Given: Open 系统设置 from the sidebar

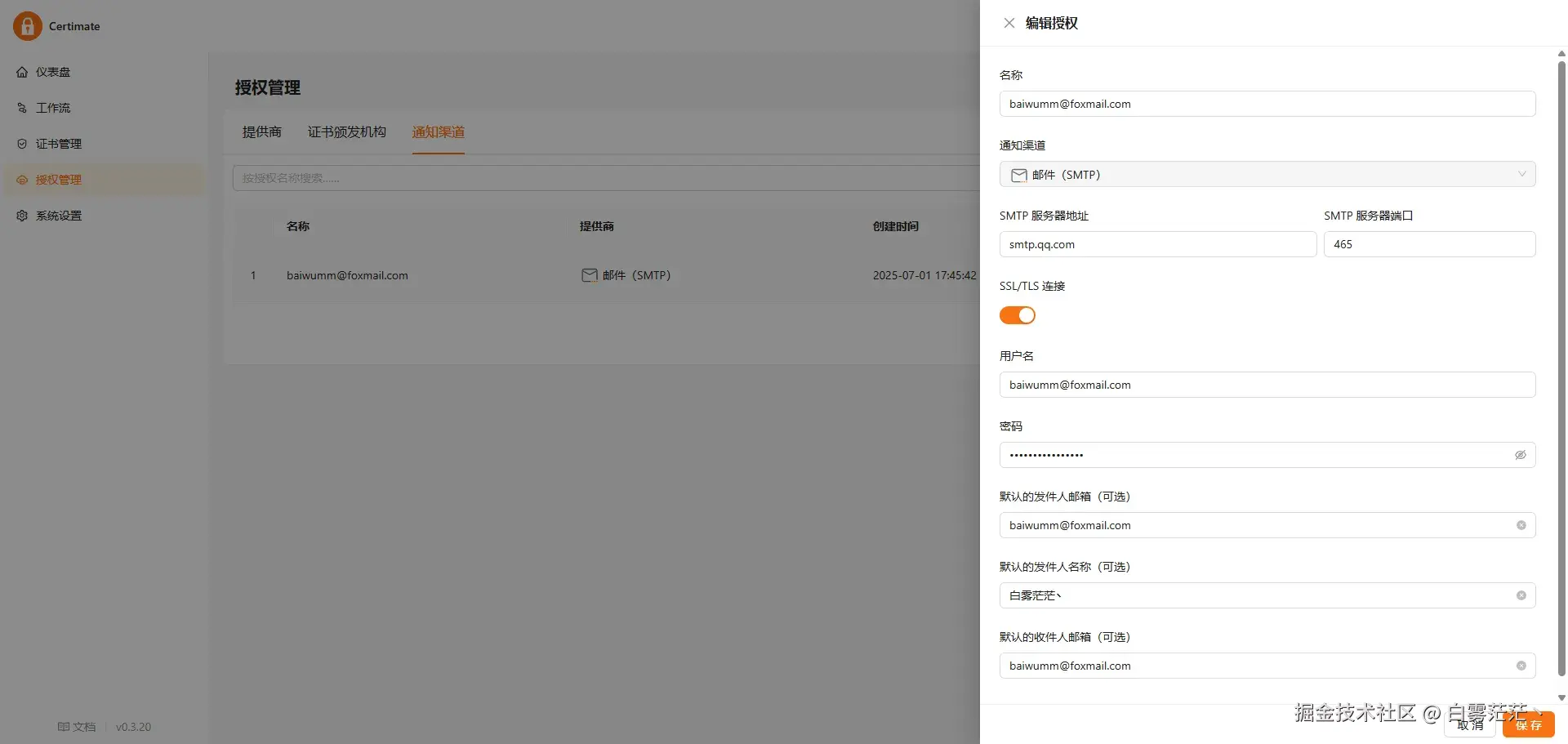Looking at the screenshot, I should (x=105, y=216).
